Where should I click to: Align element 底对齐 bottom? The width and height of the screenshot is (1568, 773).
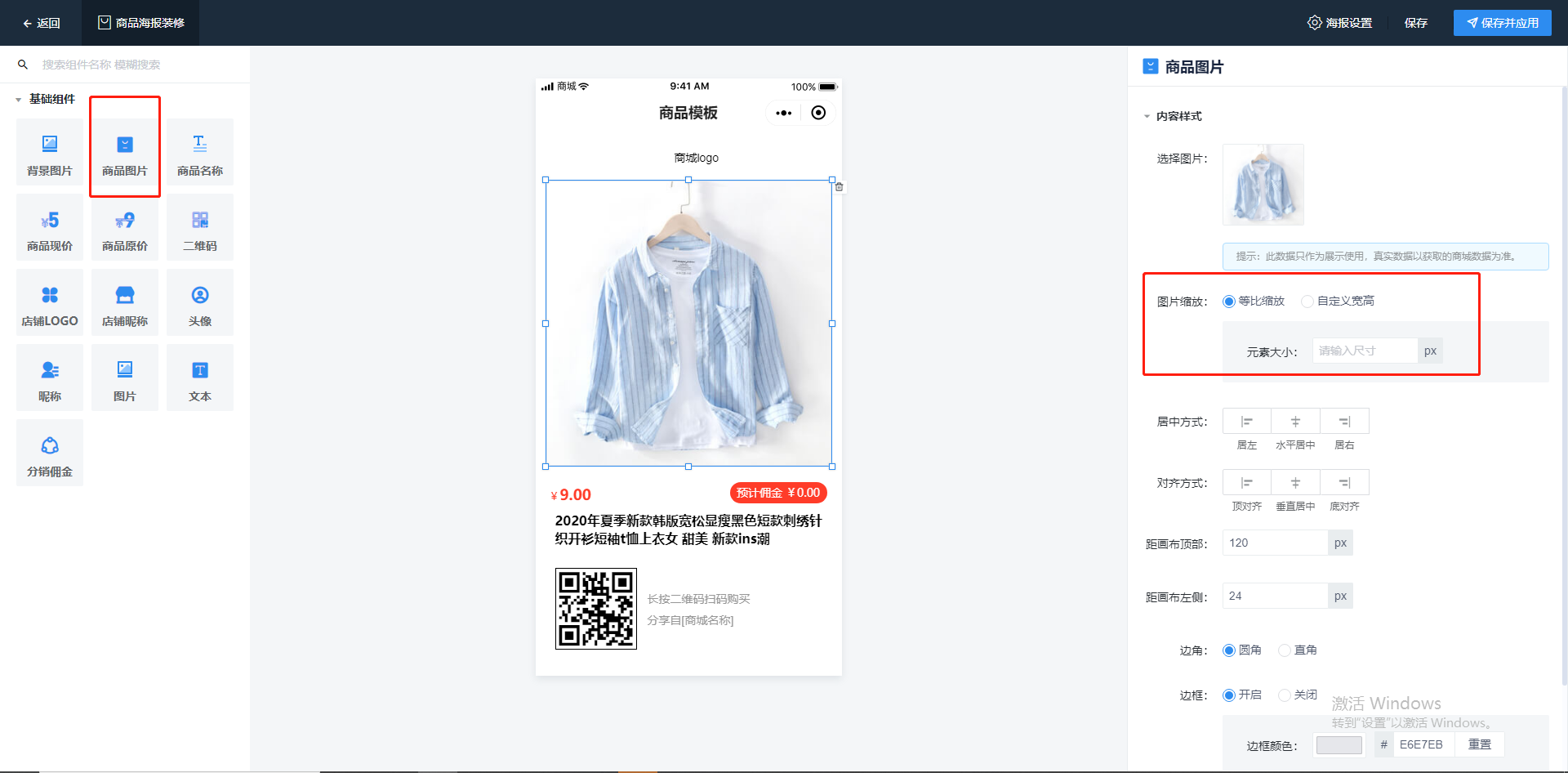(x=1344, y=483)
